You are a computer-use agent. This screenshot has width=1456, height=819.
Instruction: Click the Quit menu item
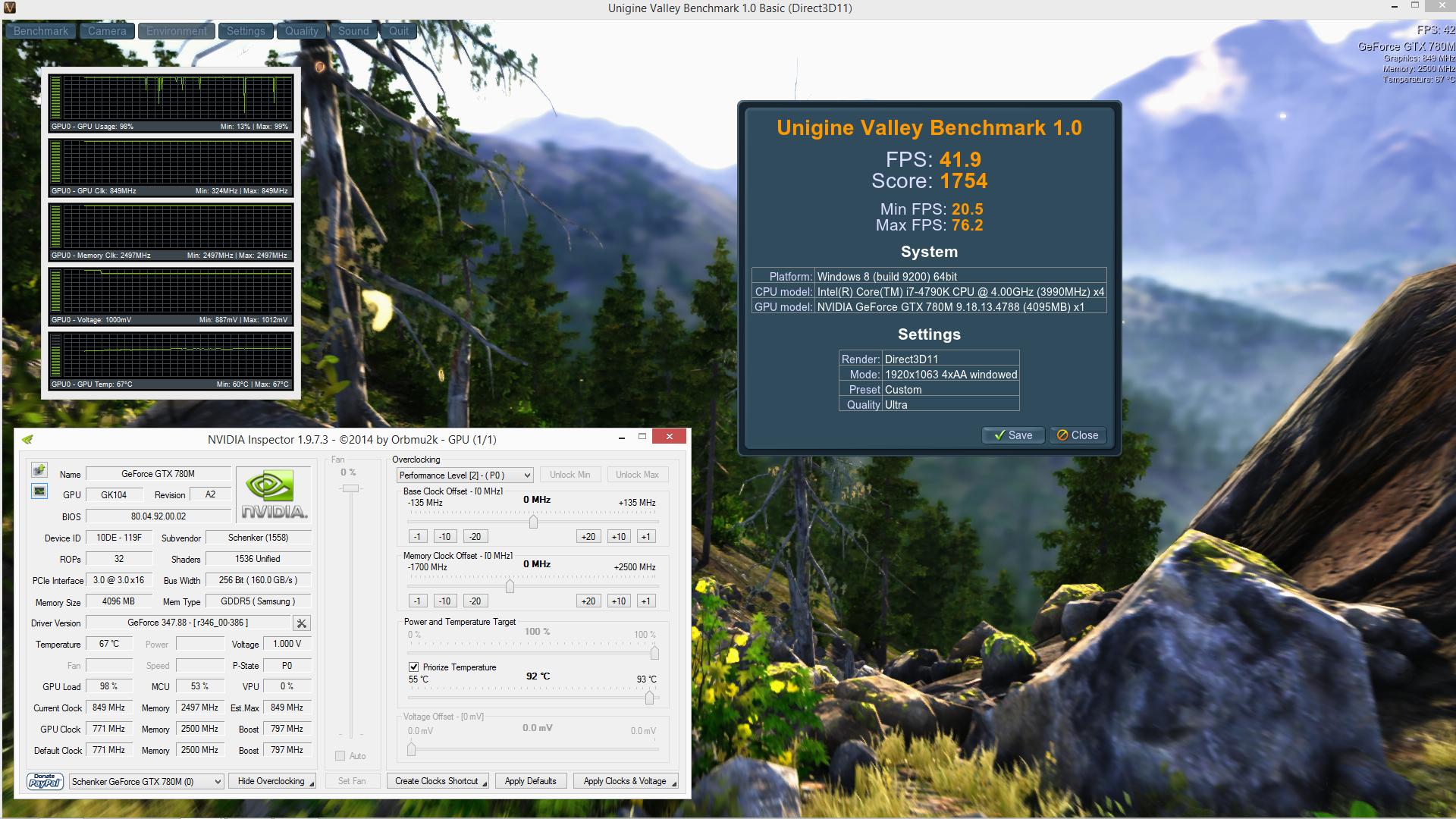pyautogui.click(x=399, y=31)
